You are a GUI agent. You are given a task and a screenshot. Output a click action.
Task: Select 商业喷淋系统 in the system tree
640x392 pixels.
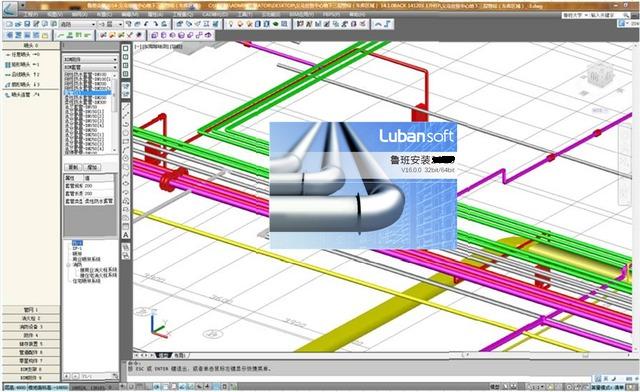pyautogui.click(x=87, y=259)
